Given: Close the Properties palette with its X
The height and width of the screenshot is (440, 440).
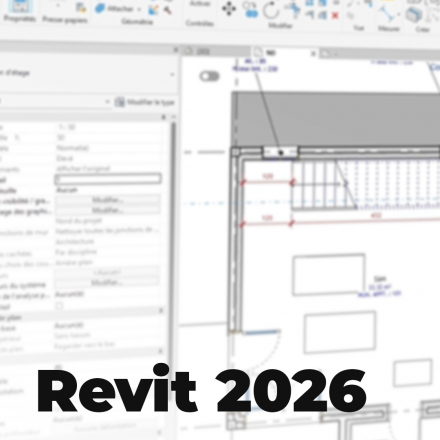Looking at the screenshot, I should coord(176,50).
